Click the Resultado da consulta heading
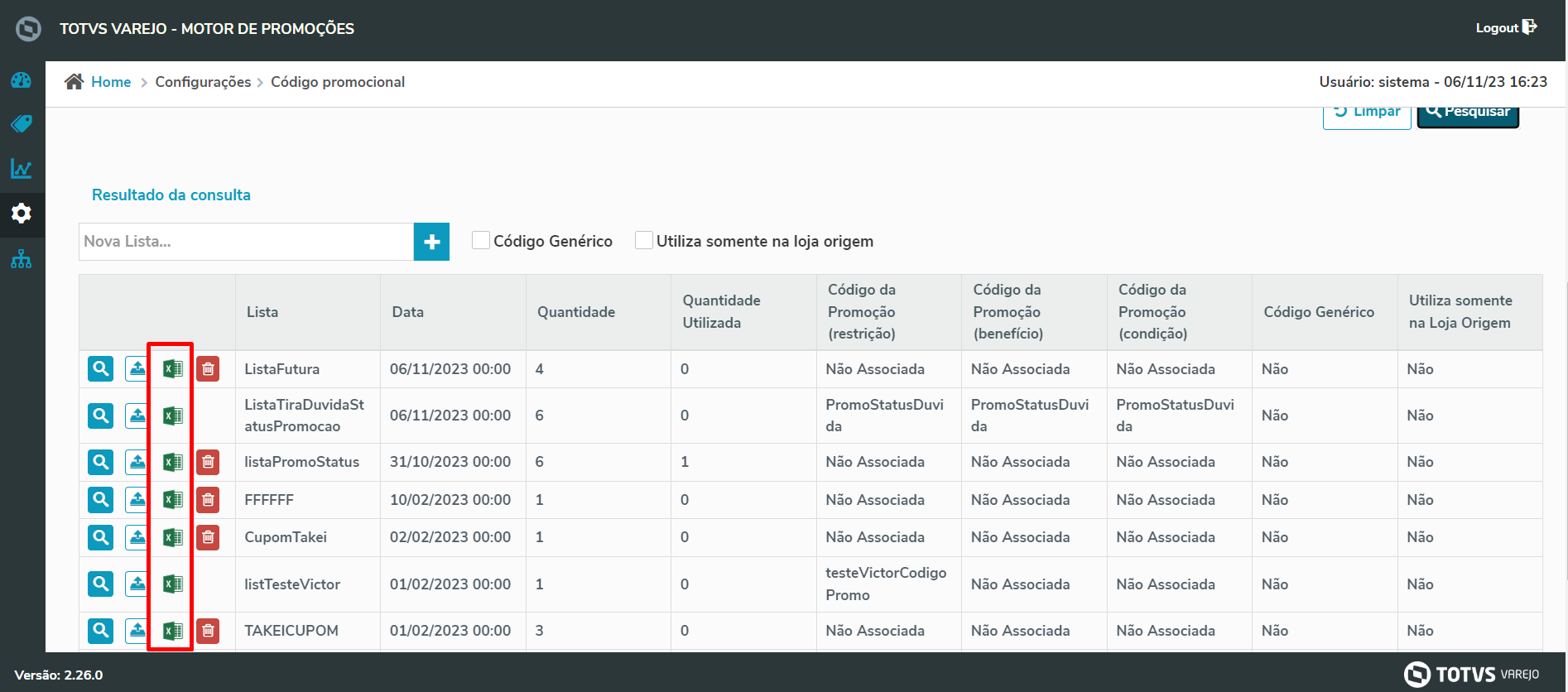The width and height of the screenshot is (1568, 692). pyautogui.click(x=171, y=195)
